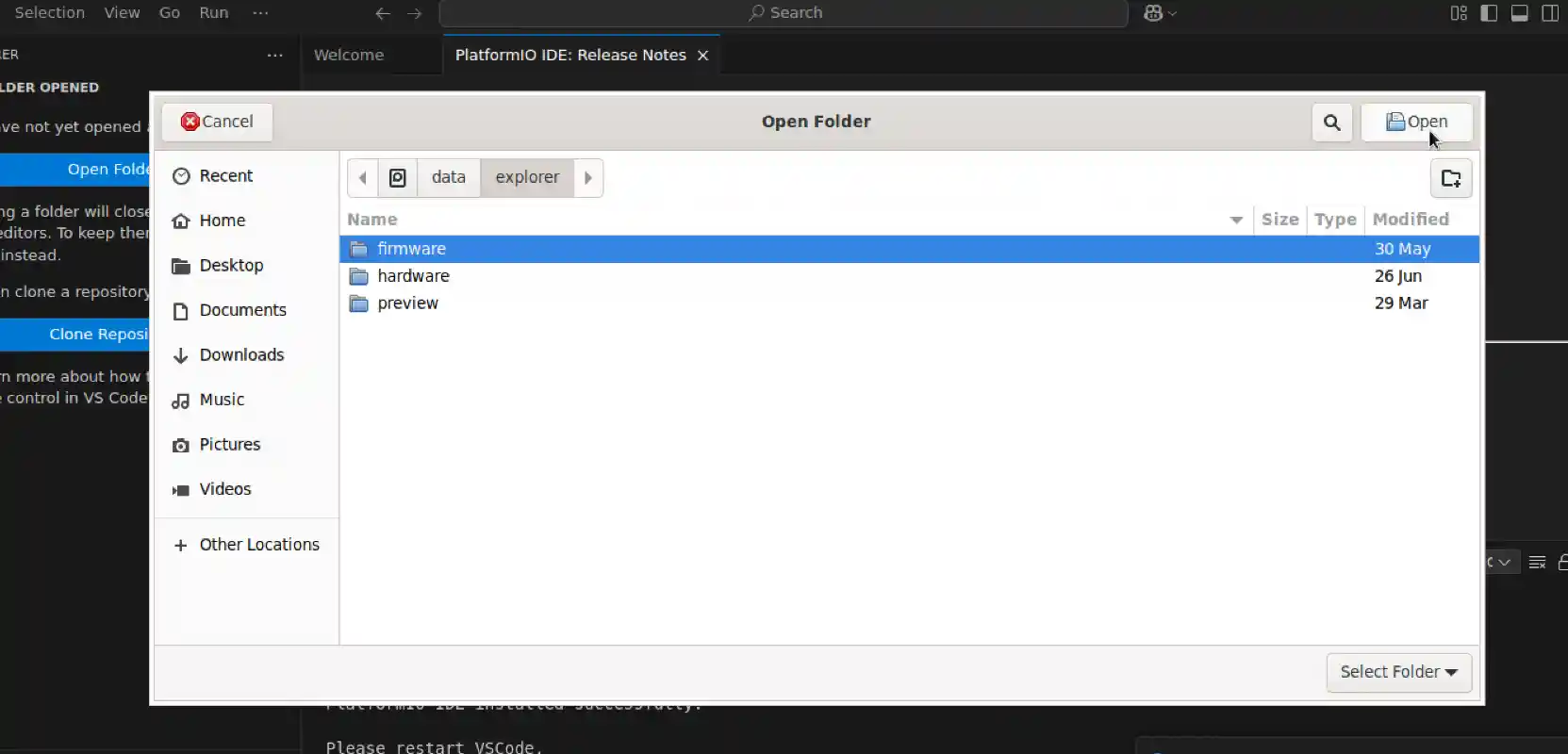Cancel the Open Folder dialog

point(217,122)
